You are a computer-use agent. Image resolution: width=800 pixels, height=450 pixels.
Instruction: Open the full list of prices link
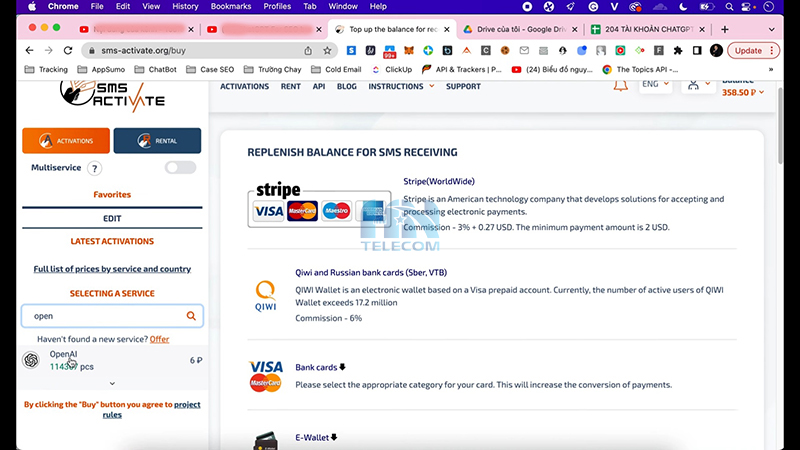[112, 269]
